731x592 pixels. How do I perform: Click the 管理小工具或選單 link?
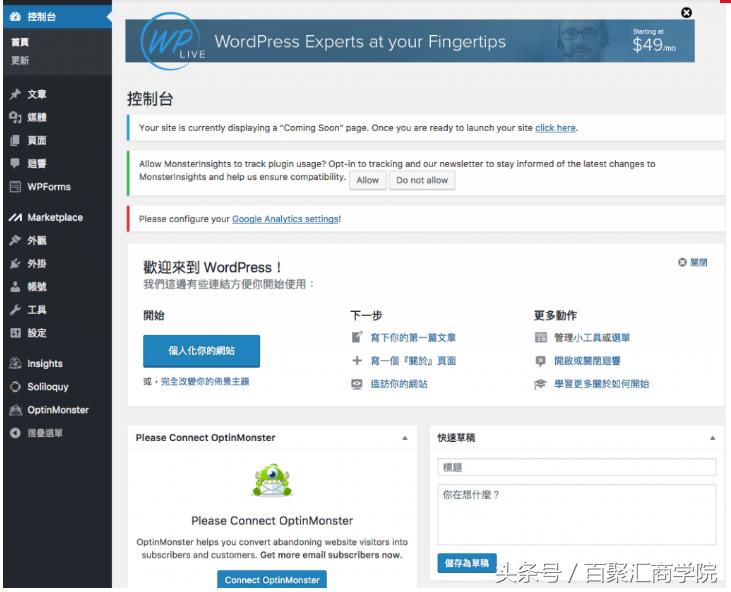pyautogui.click(x=592, y=337)
